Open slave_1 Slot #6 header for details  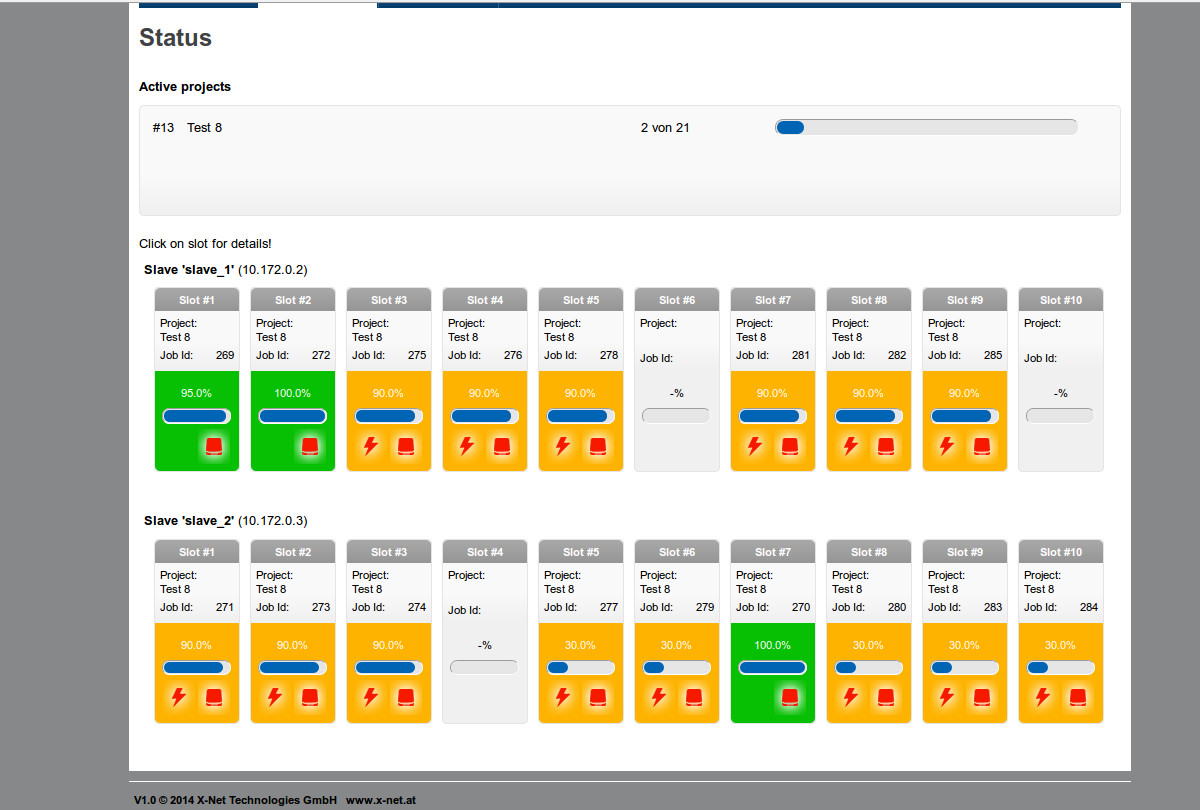pyautogui.click(x=677, y=300)
